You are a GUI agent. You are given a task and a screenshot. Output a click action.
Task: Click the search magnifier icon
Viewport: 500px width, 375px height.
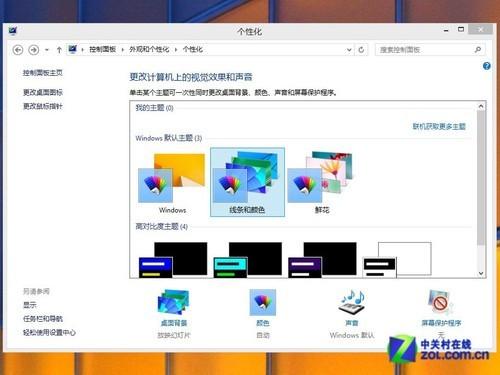478,50
